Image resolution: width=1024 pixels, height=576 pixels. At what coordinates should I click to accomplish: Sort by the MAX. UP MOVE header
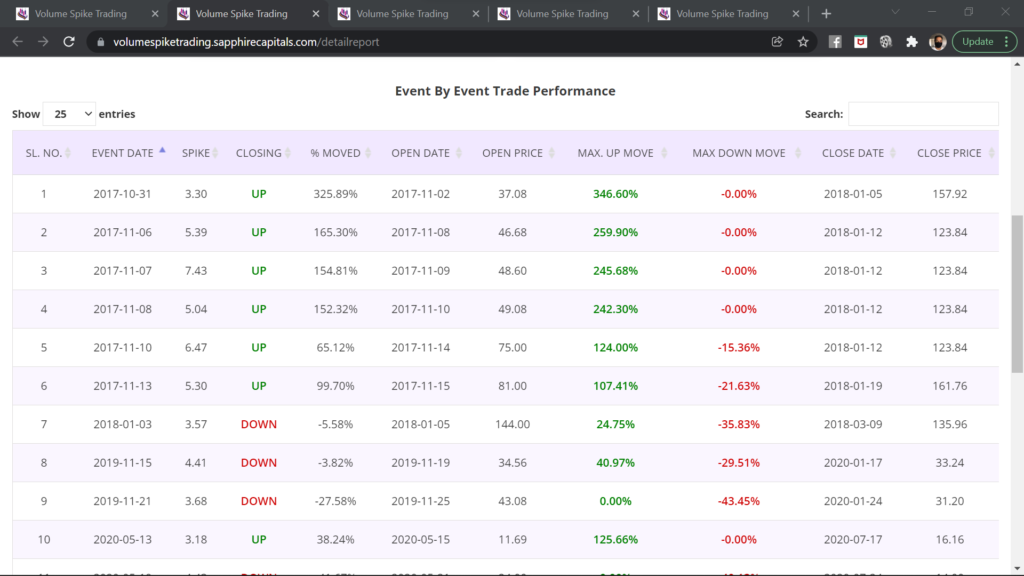point(615,153)
